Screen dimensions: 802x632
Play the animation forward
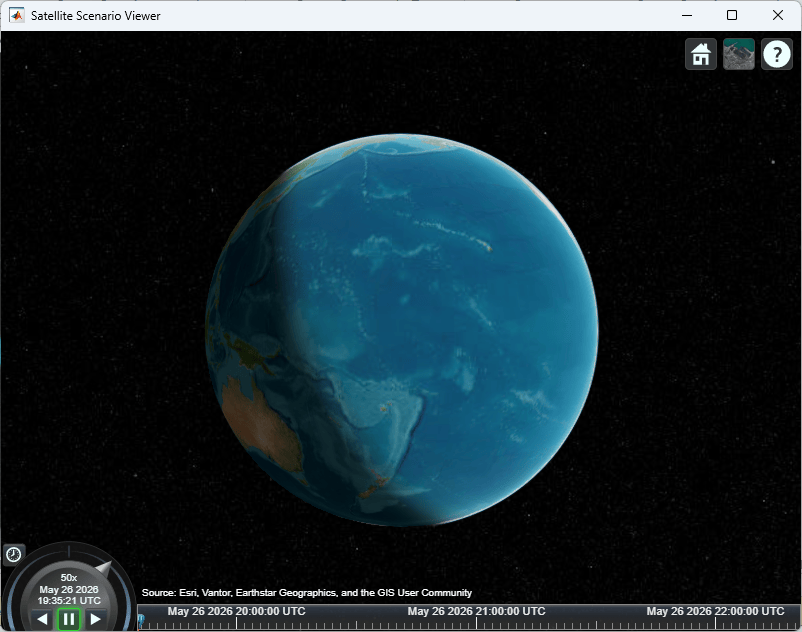(95, 619)
